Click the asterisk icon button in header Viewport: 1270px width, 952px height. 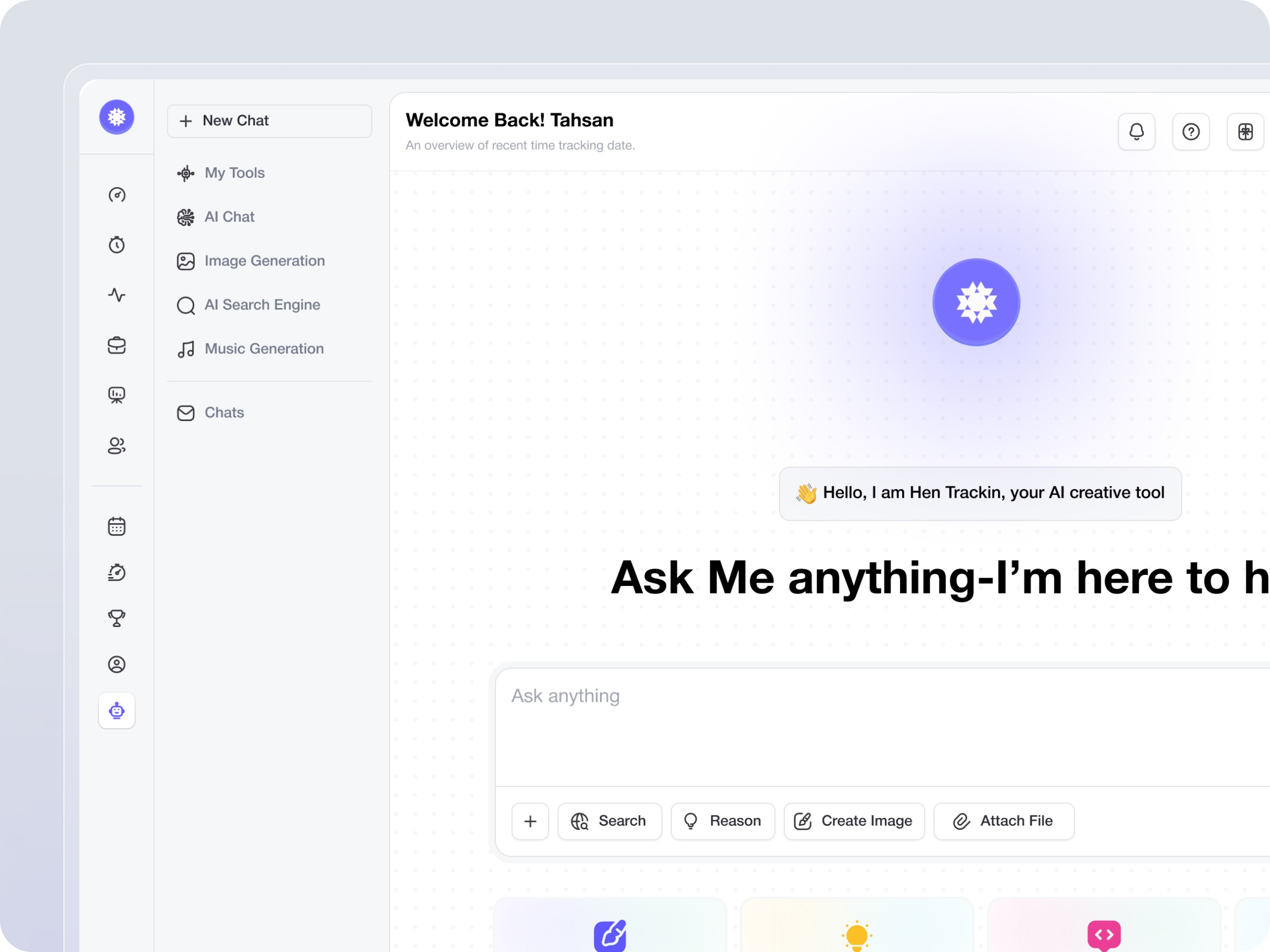(1245, 132)
